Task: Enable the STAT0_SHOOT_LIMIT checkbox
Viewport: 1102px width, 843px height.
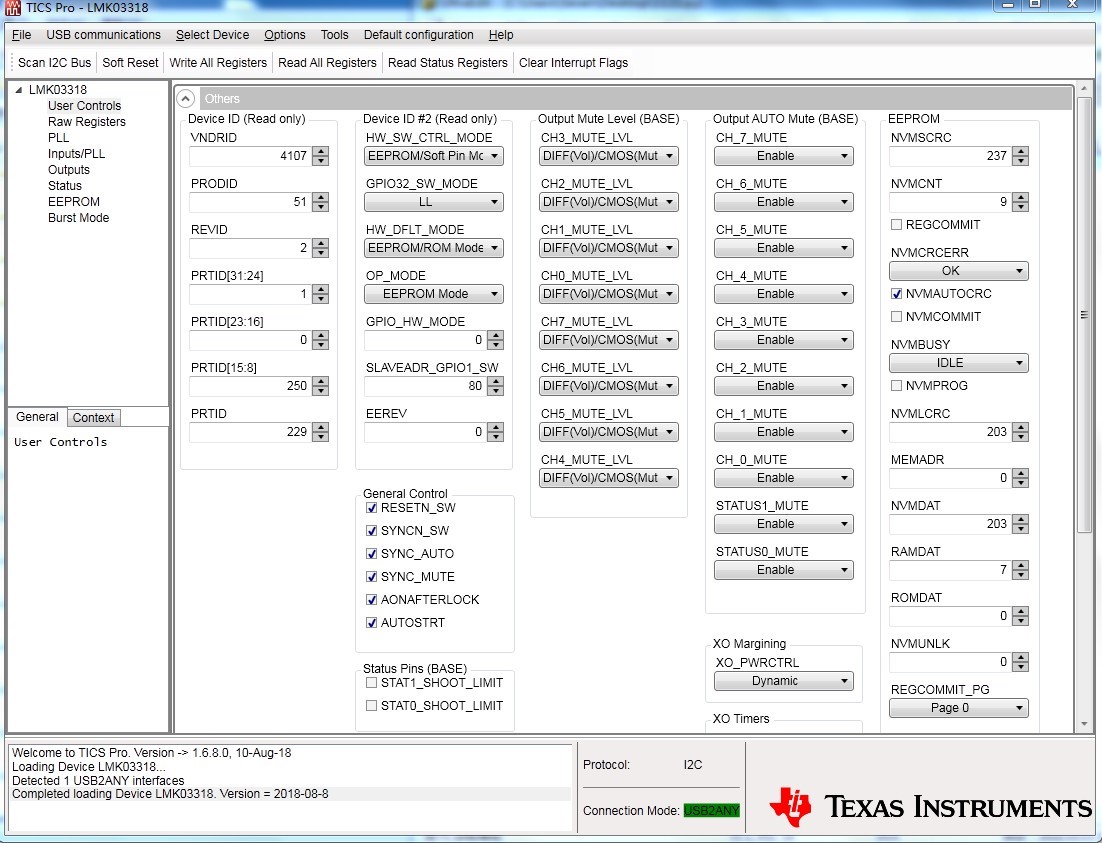Action: pyautogui.click(x=372, y=706)
